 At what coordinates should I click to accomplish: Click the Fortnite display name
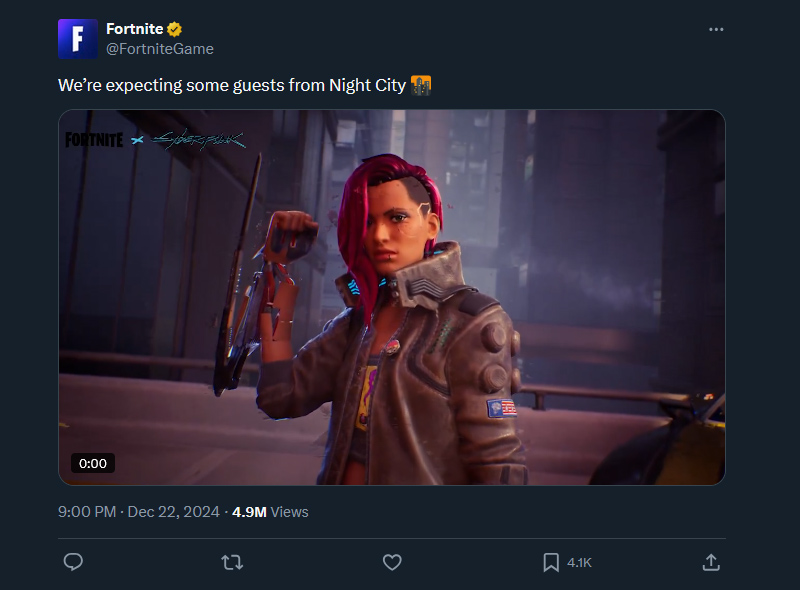(134, 29)
